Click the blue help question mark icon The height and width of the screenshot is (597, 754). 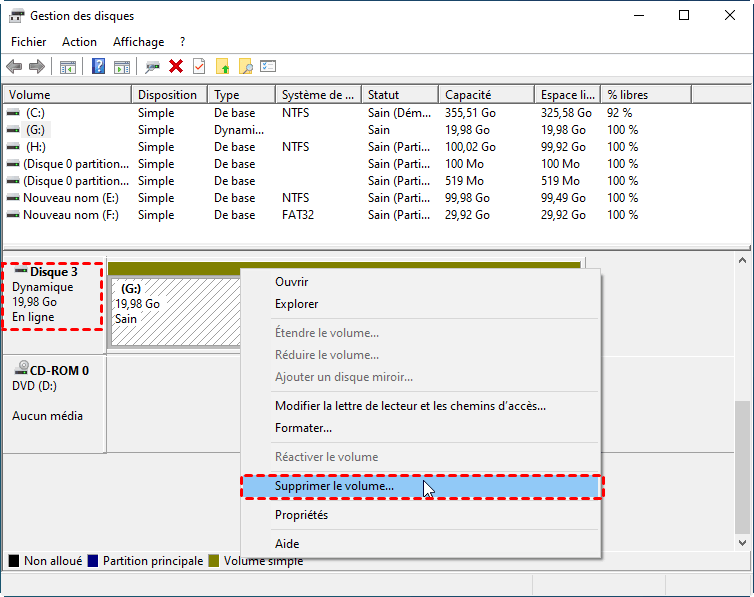tap(99, 67)
